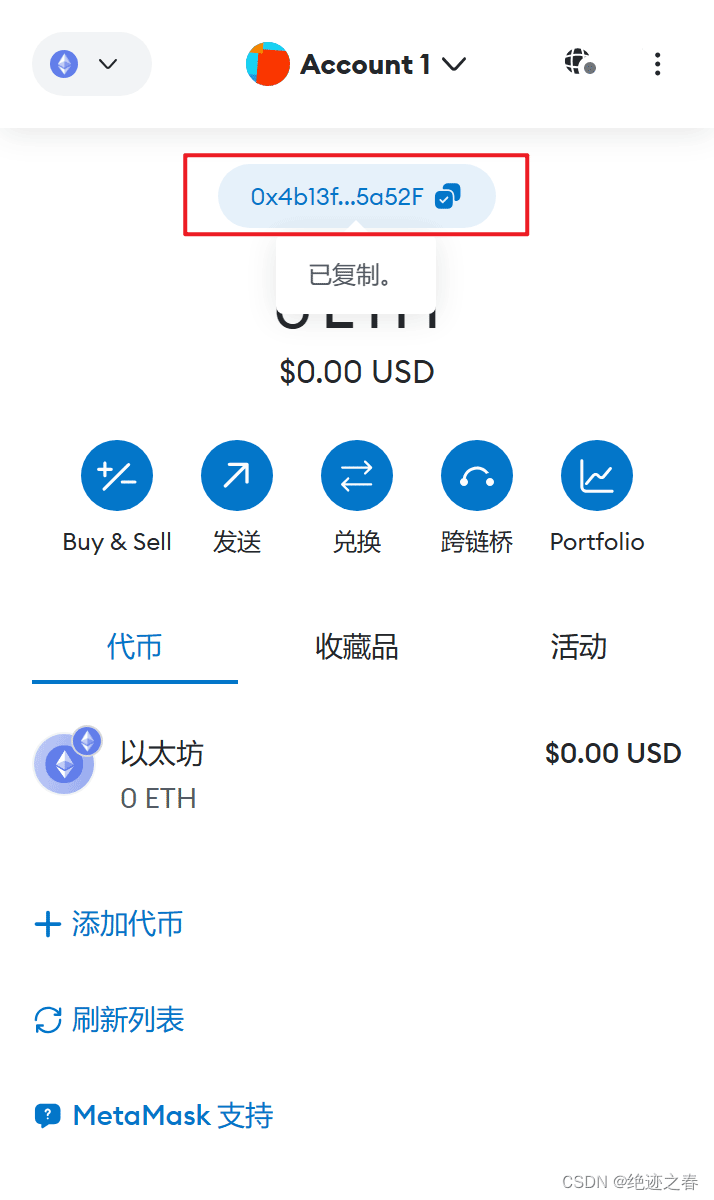This screenshot has width=714, height=1200.
Task: Click the 跨链桥 bridge icon
Action: click(477, 475)
